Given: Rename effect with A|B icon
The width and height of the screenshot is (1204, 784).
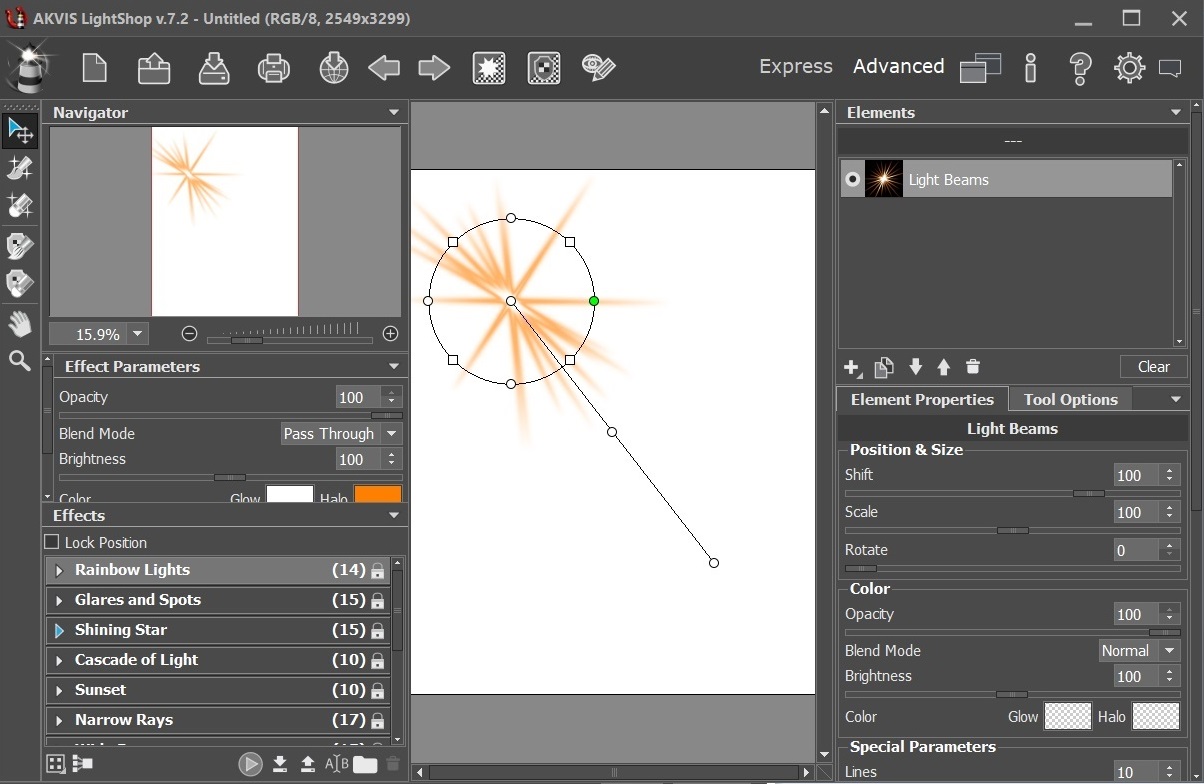Looking at the screenshot, I should pyautogui.click(x=337, y=765).
